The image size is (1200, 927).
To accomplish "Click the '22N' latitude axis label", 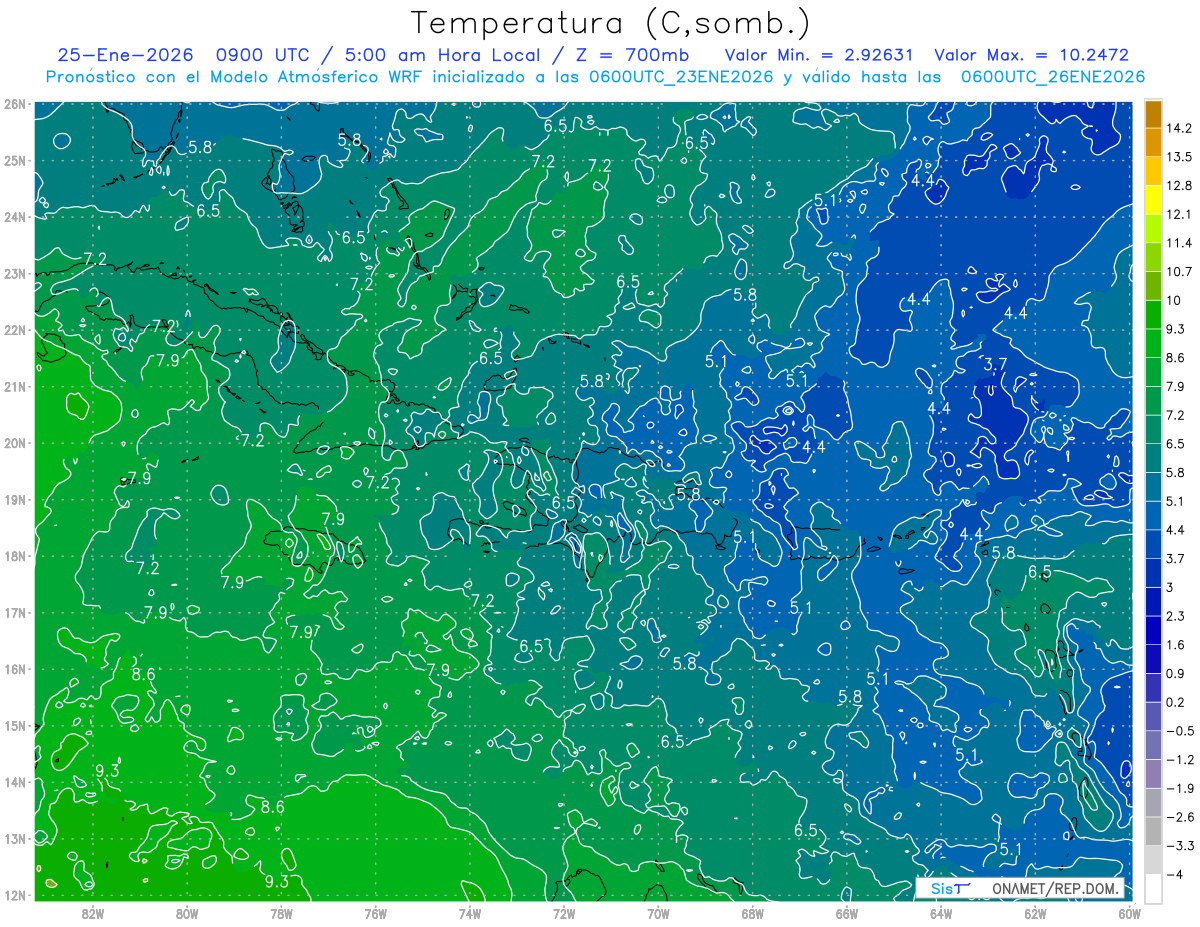I will tap(15, 330).
